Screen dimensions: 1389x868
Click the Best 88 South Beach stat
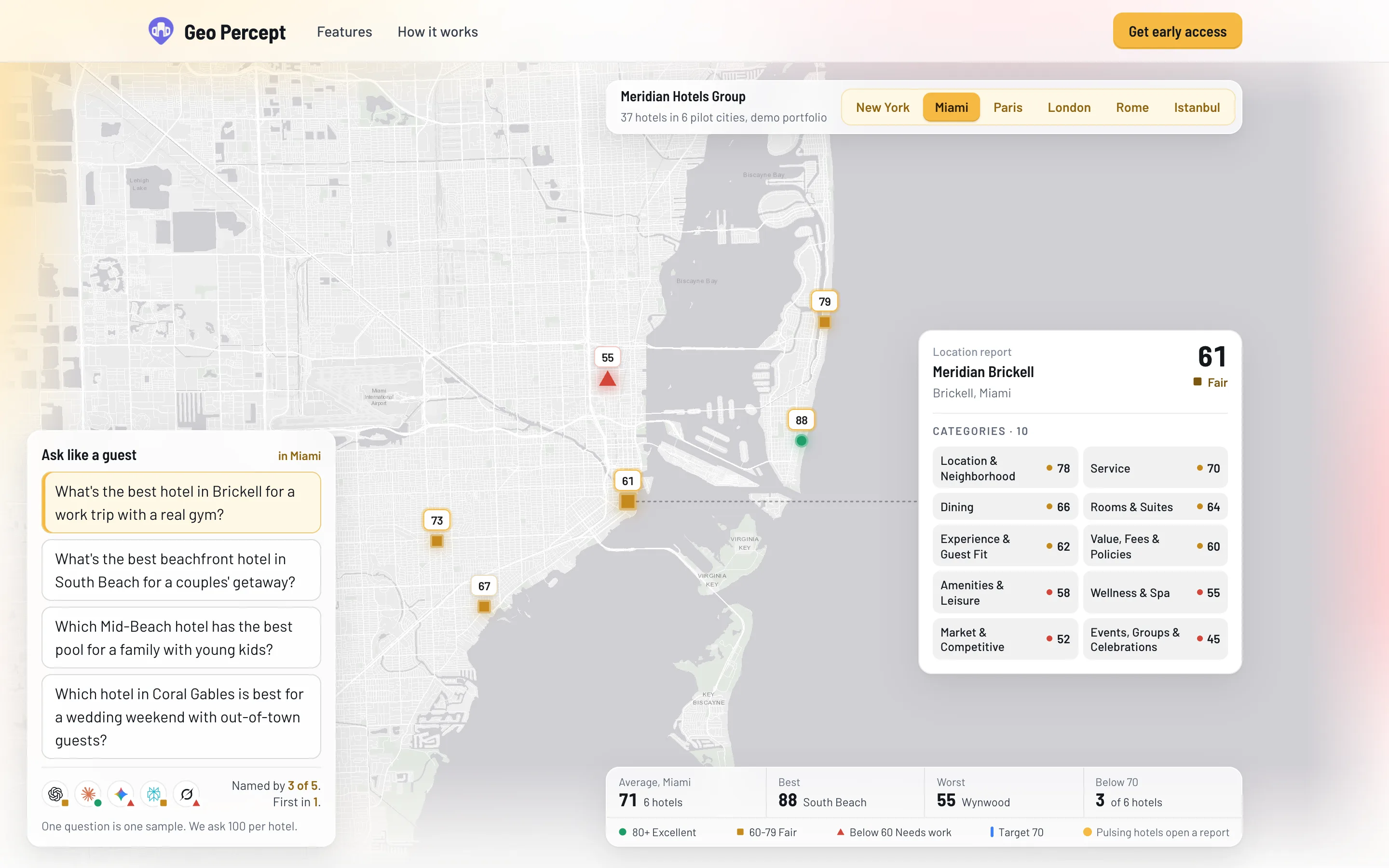845,792
